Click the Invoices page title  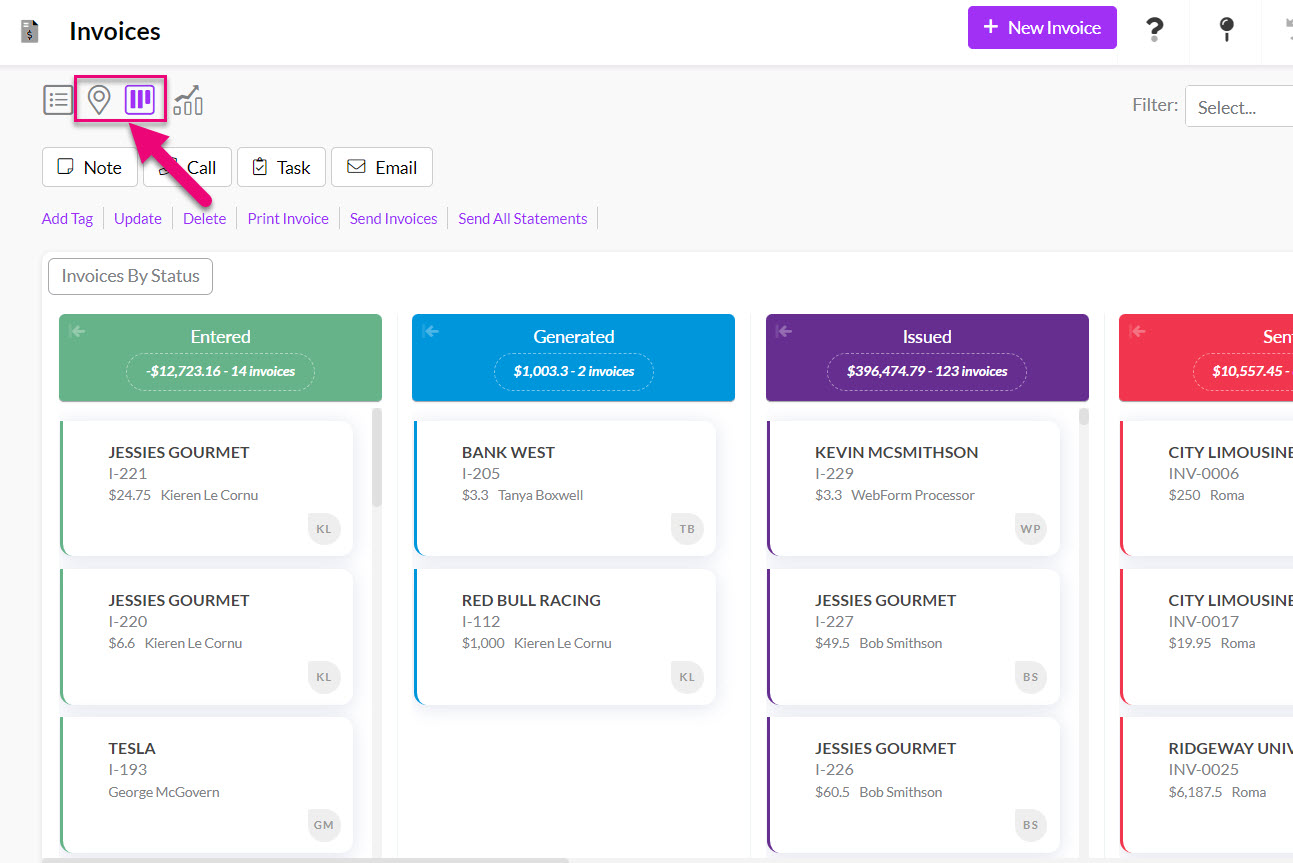tap(115, 32)
